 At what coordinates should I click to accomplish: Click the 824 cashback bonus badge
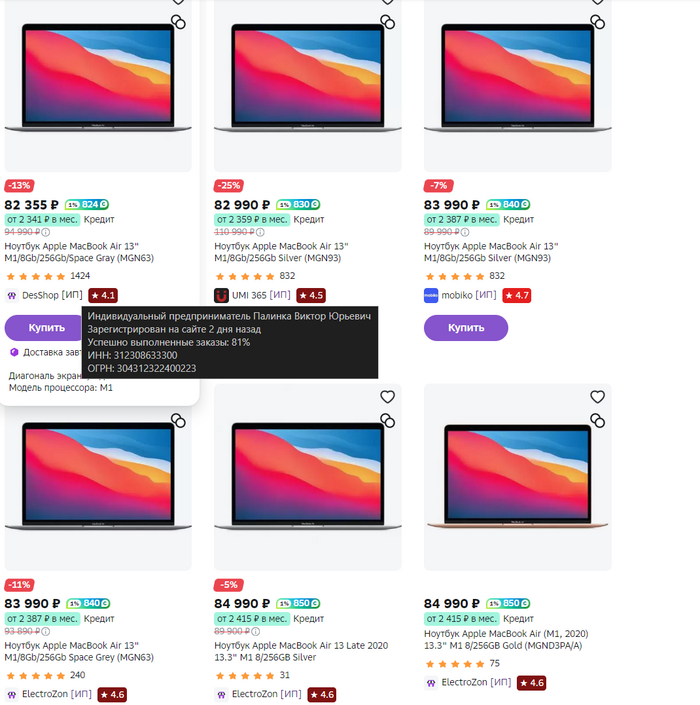pyautogui.click(x=88, y=204)
